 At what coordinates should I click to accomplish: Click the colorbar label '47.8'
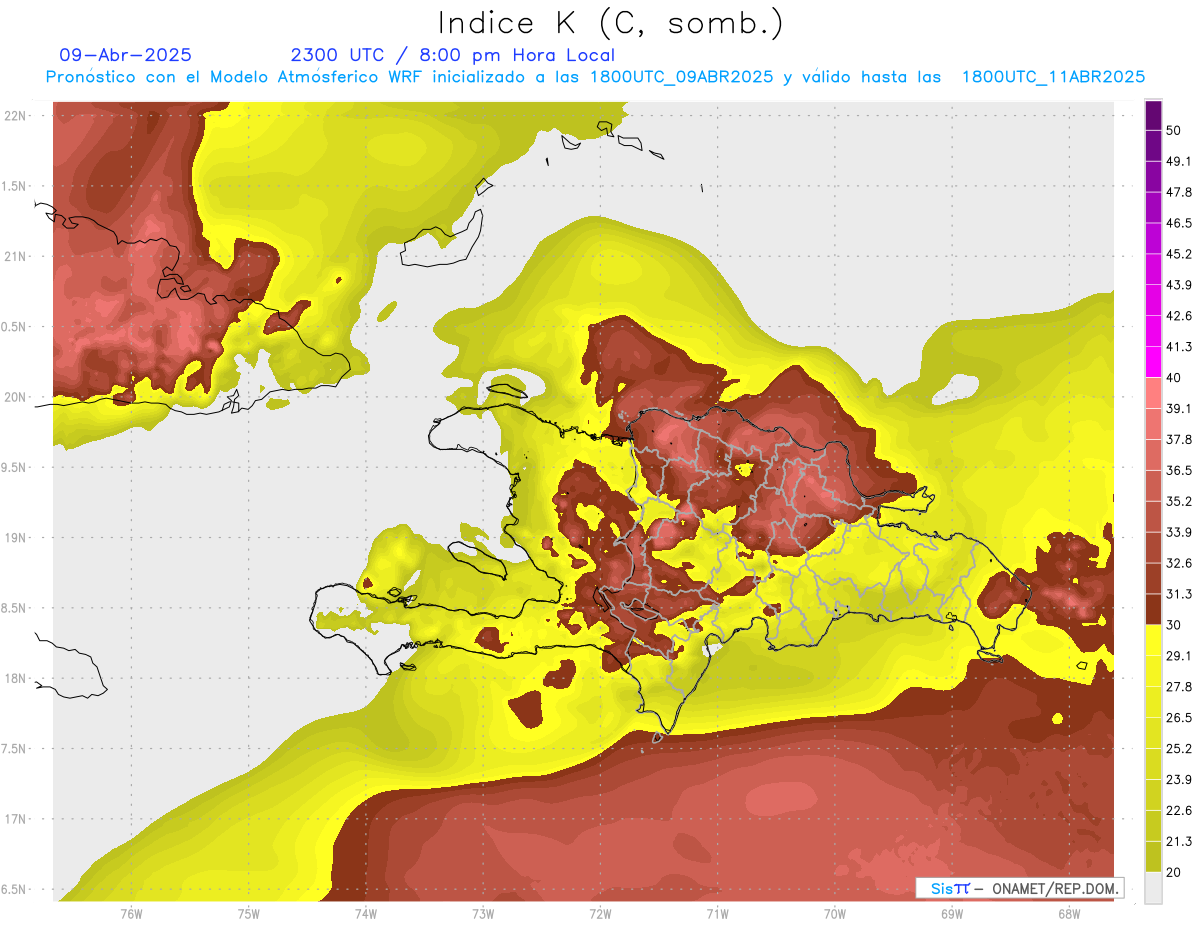pyautogui.click(x=1179, y=193)
